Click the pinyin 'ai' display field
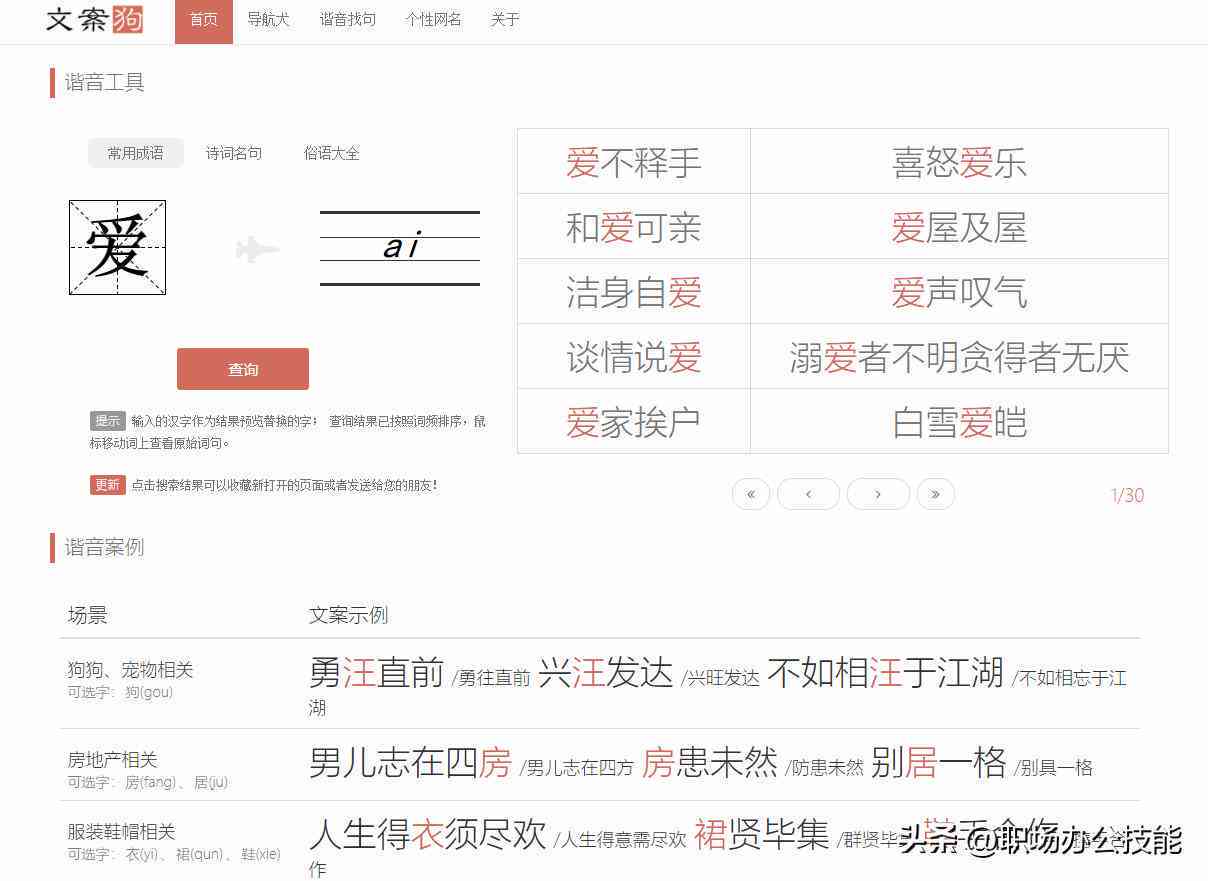The image size is (1208, 881). click(x=400, y=247)
